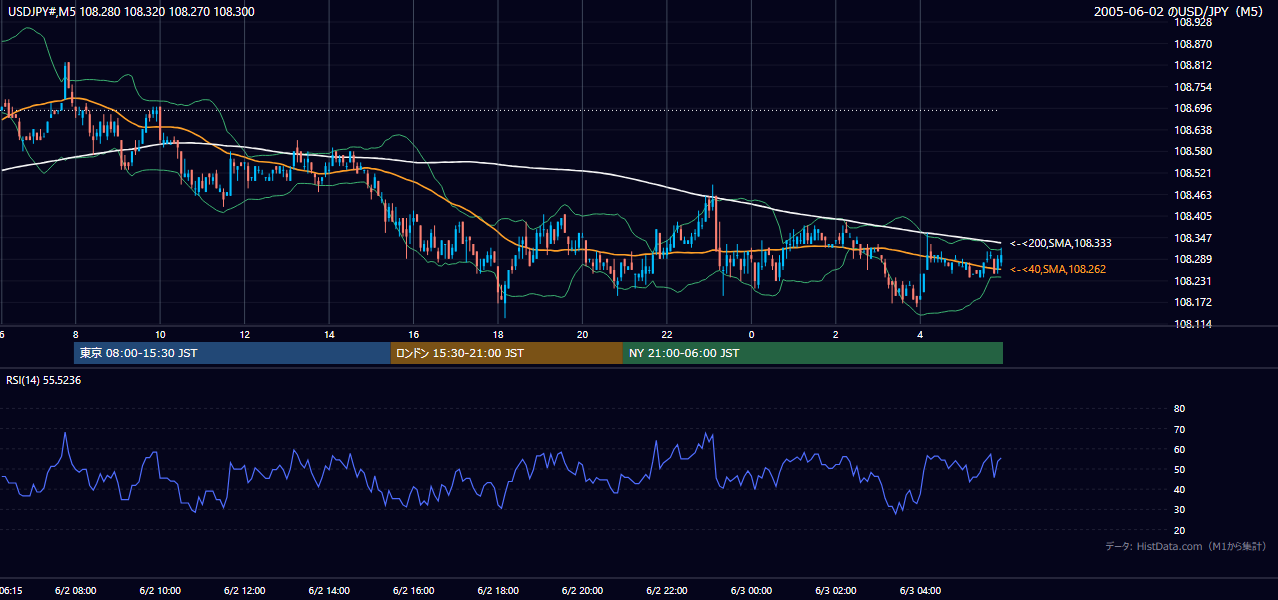Screen dimensions: 1278x600
Task: Click price axis value 108.521
Action: click(x=1193, y=173)
